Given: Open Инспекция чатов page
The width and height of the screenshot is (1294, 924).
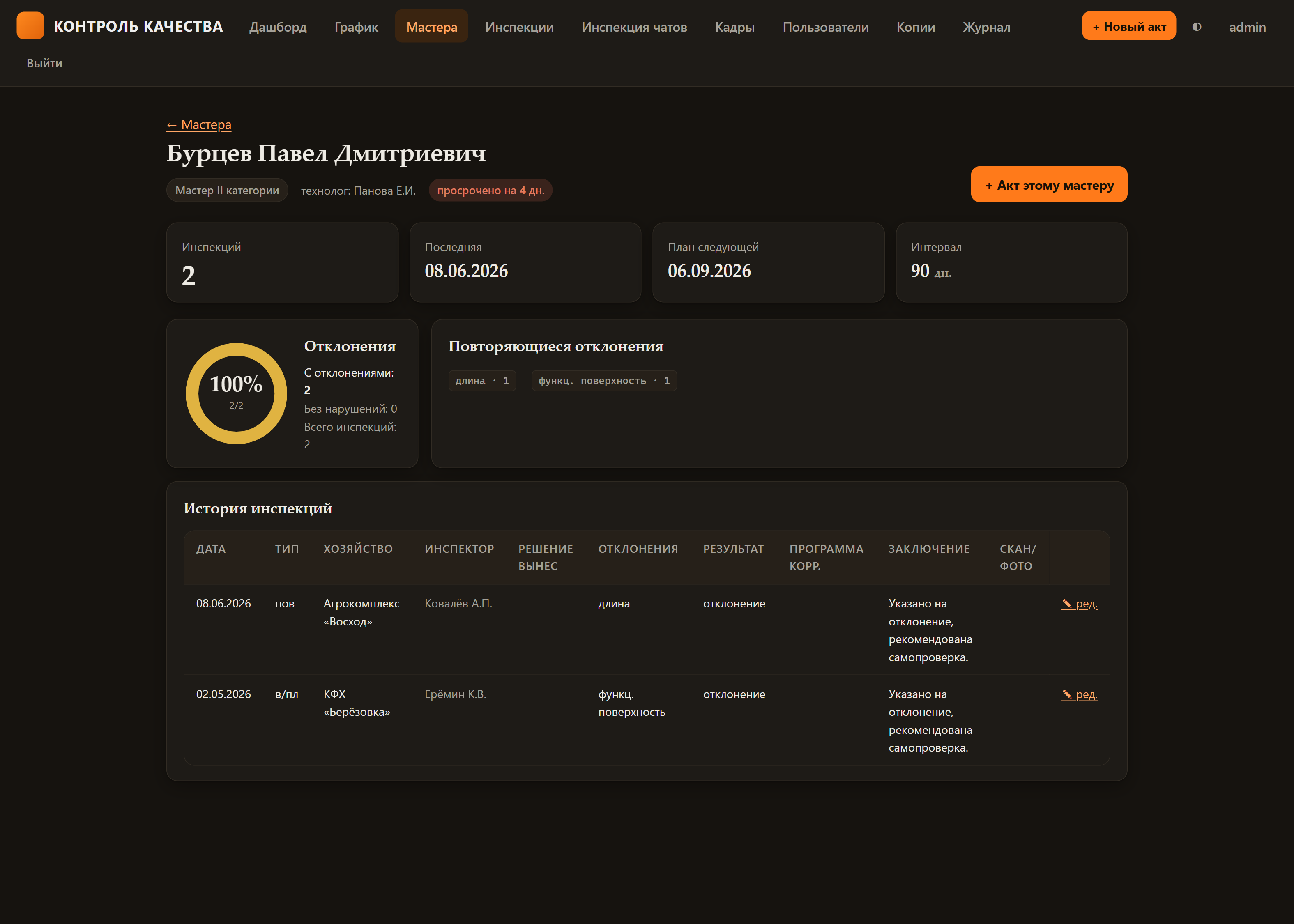Looking at the screenshot, I should [x=634, y=27].
